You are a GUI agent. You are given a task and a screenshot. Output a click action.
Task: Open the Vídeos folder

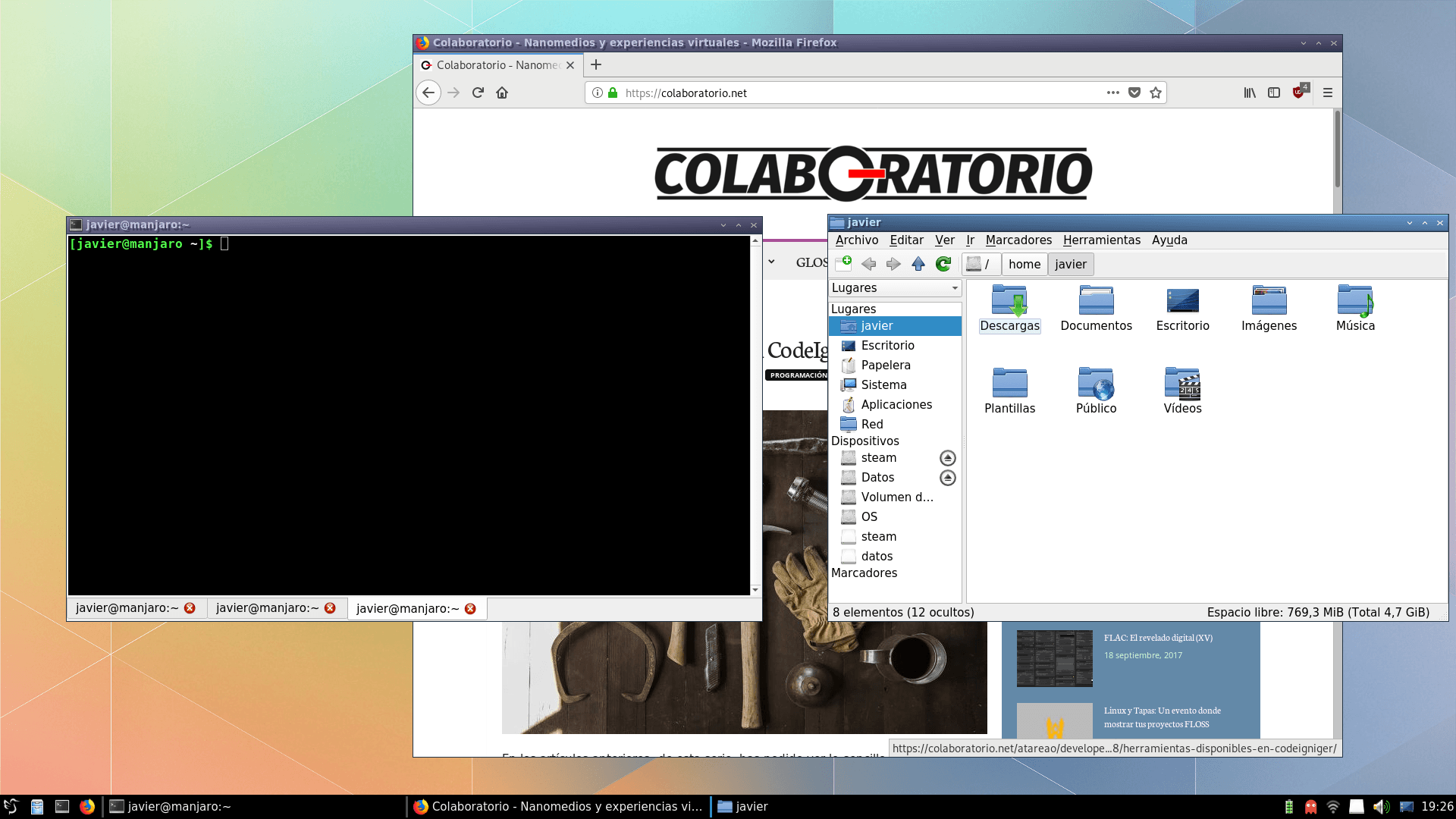pos(1182,391)
